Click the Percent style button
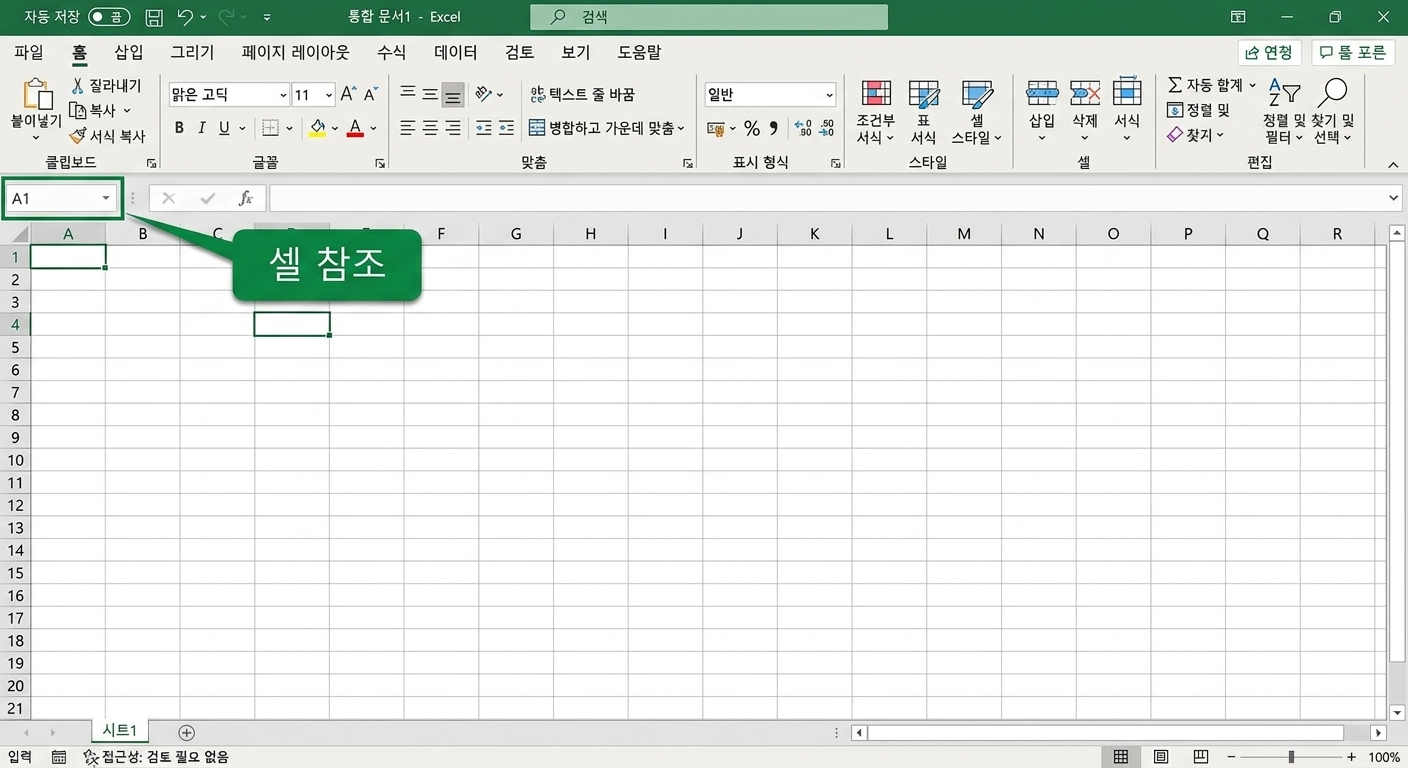This screenshot has width=1408, height=768. [752, 128]
